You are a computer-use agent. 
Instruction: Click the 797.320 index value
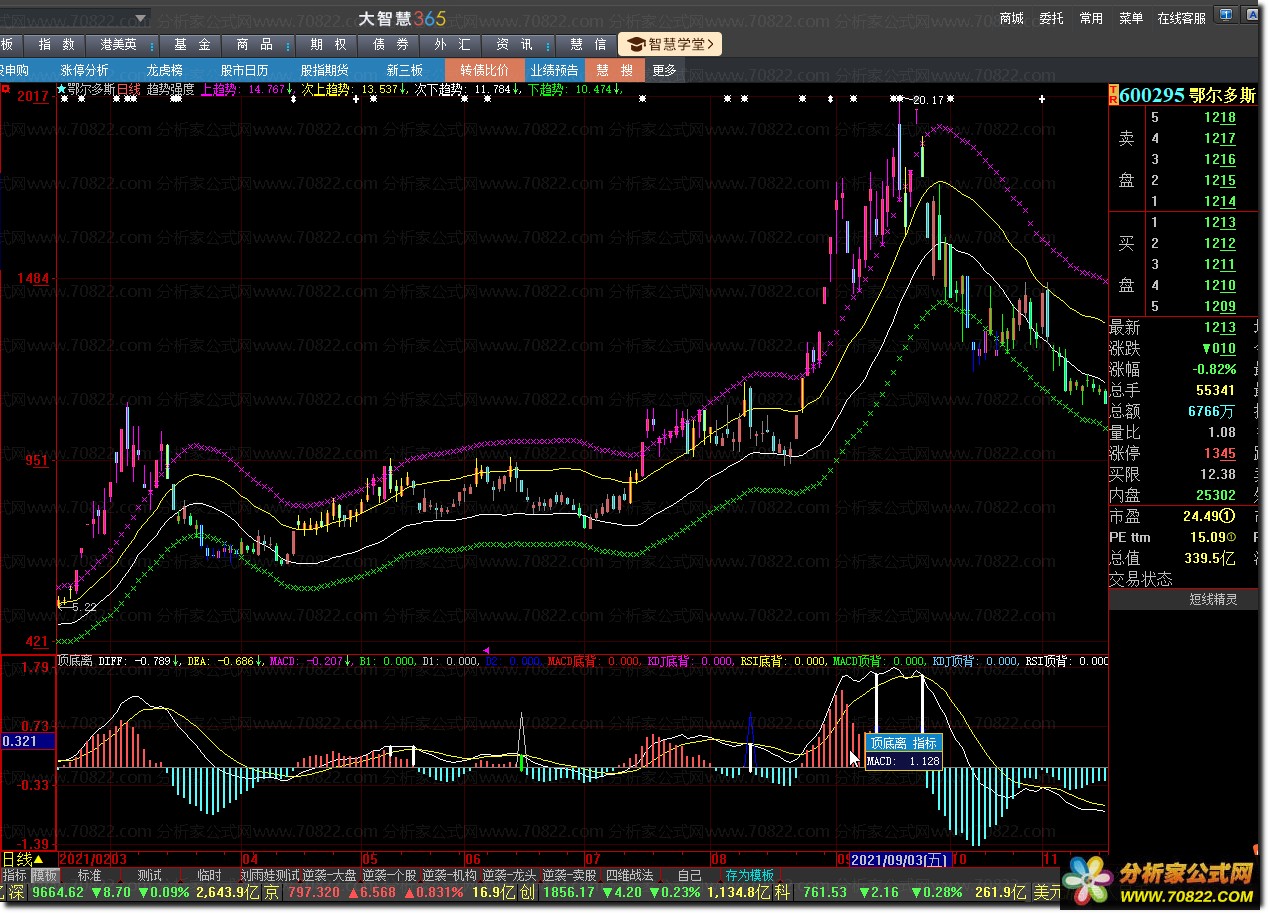pos(314,892)
